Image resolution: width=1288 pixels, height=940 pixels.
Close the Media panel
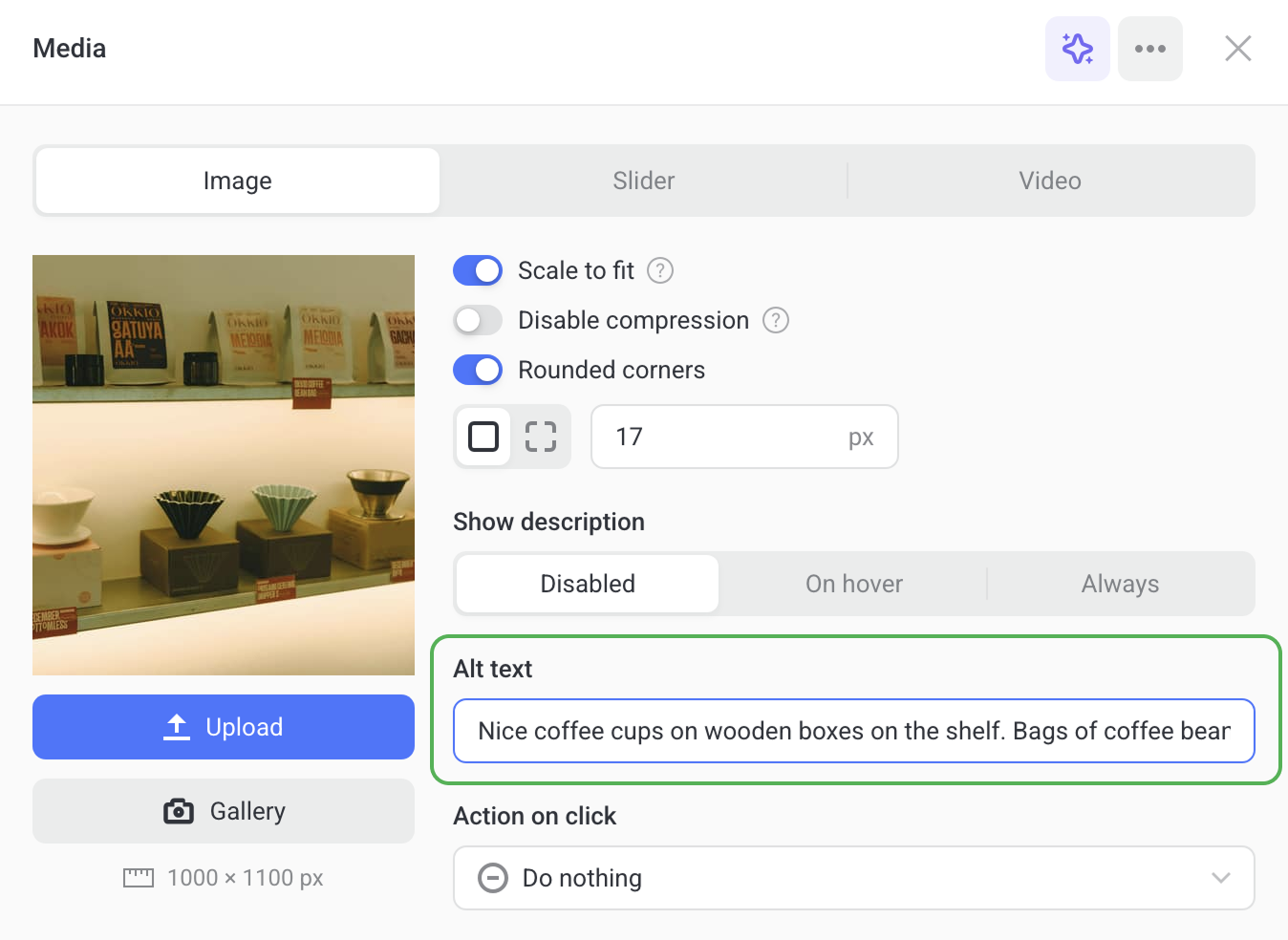(1237, 49)
